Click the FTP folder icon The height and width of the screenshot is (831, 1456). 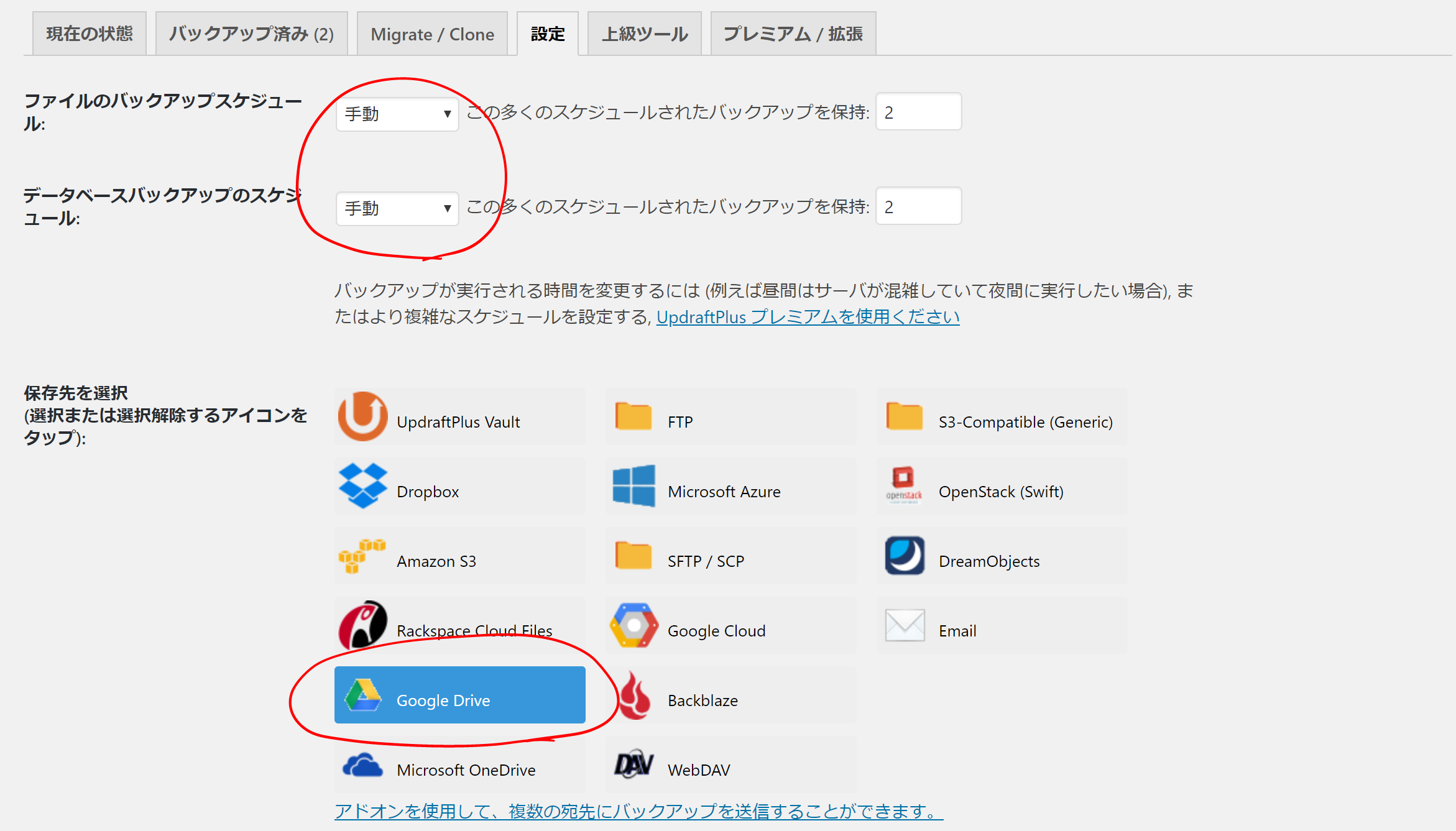point(634,416)
